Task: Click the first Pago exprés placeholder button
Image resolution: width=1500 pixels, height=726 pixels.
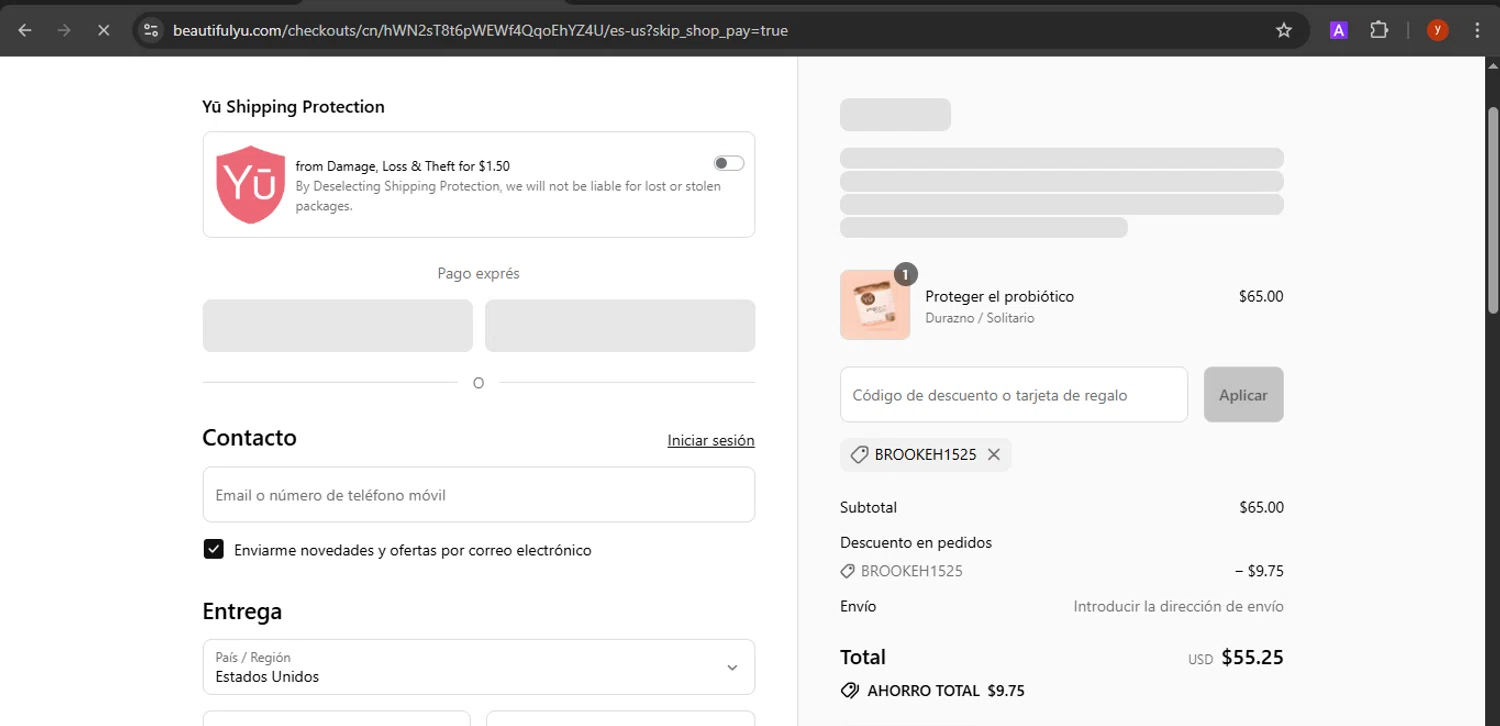Action: point(337,326)
